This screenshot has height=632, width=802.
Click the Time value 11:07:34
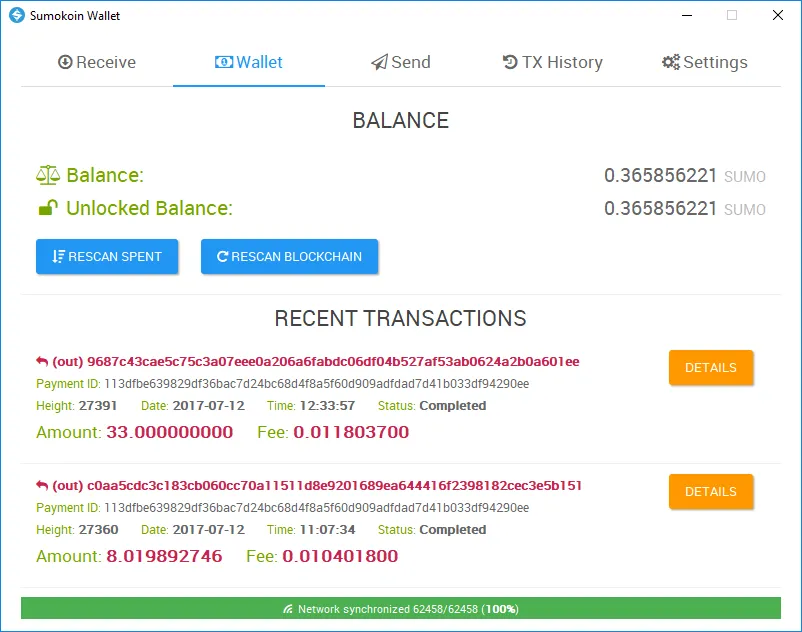coord(327,530)
